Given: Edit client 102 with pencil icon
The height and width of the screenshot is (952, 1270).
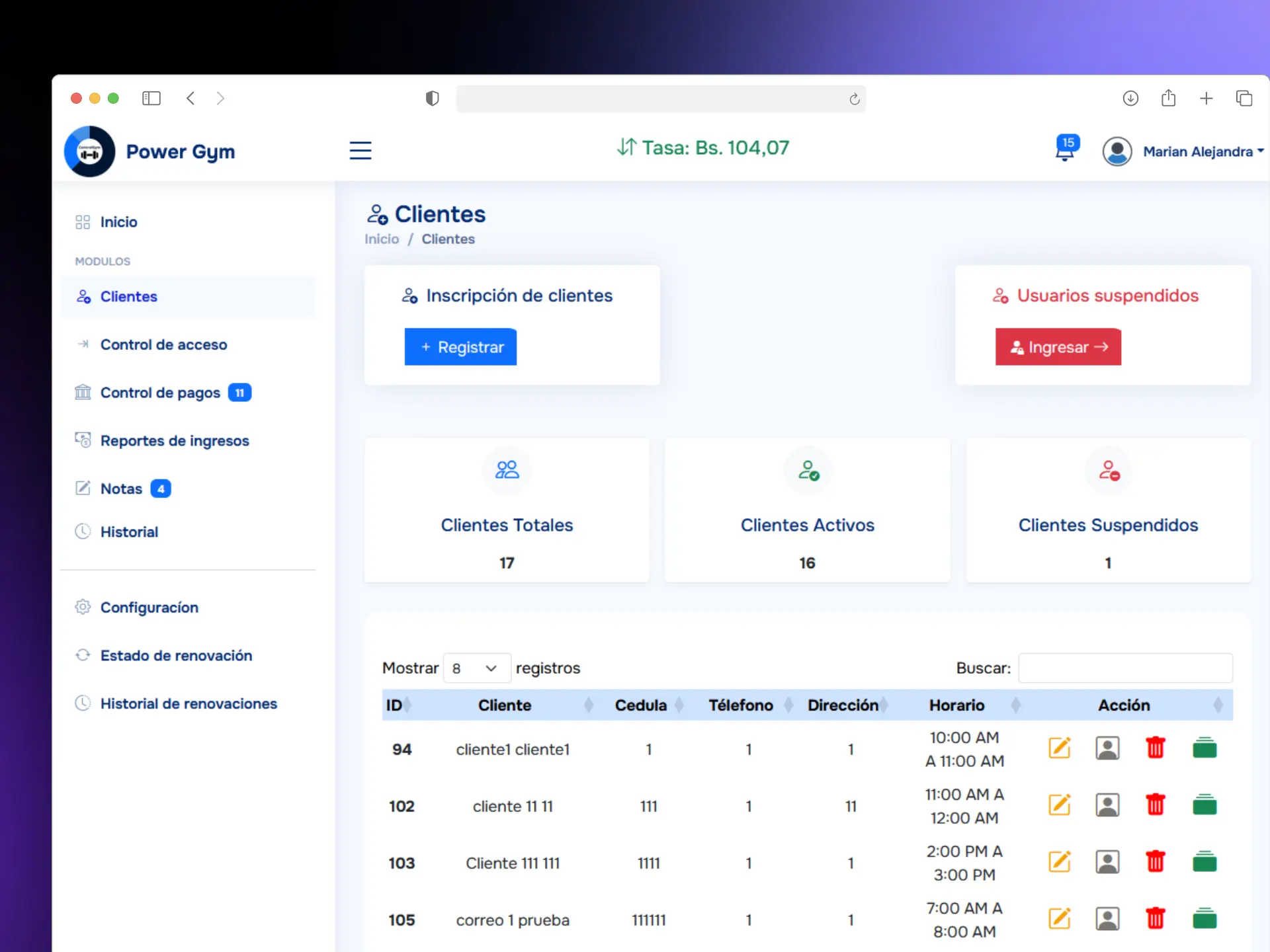Looking at the screenshot, I should [1060, 805].
